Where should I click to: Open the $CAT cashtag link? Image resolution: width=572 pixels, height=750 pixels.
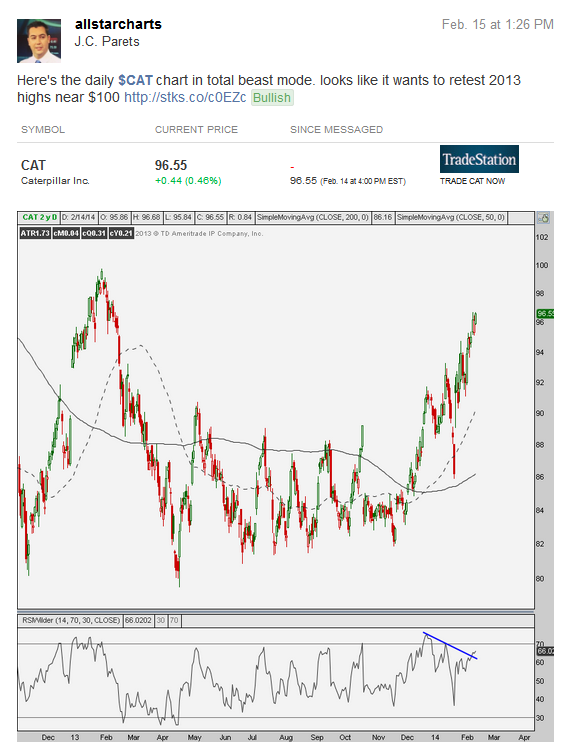coord(135,80)
